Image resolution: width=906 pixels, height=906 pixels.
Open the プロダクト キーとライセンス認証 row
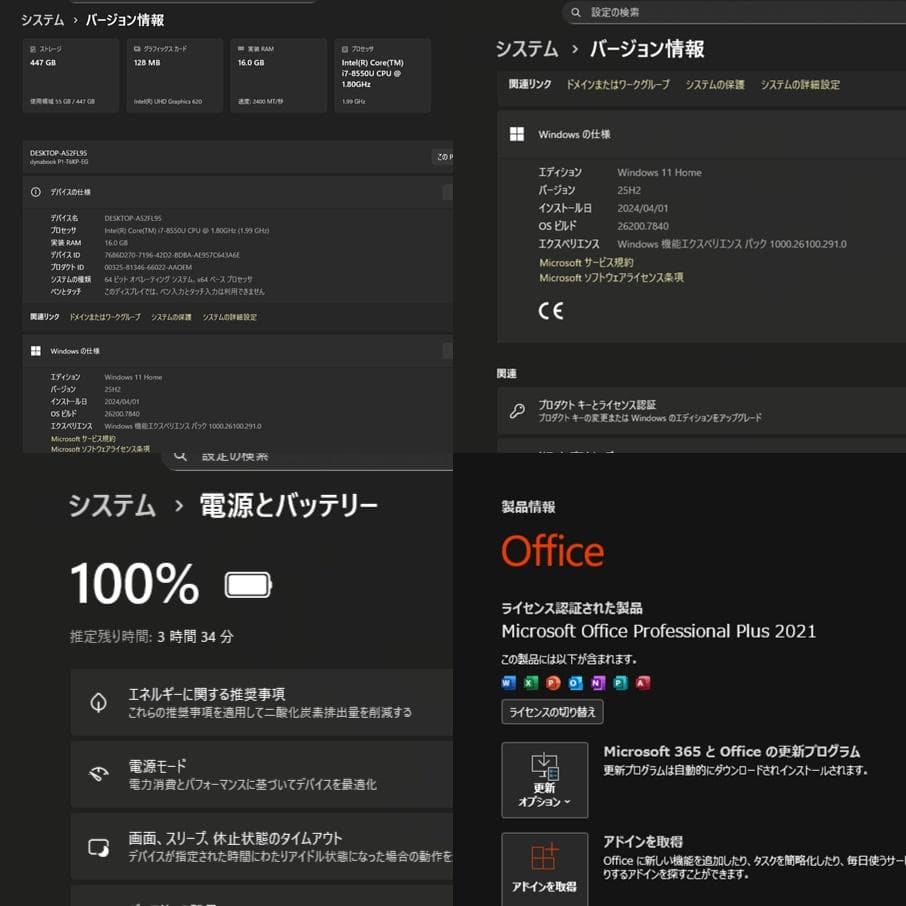pyautogui.click(x=701, y=411)
